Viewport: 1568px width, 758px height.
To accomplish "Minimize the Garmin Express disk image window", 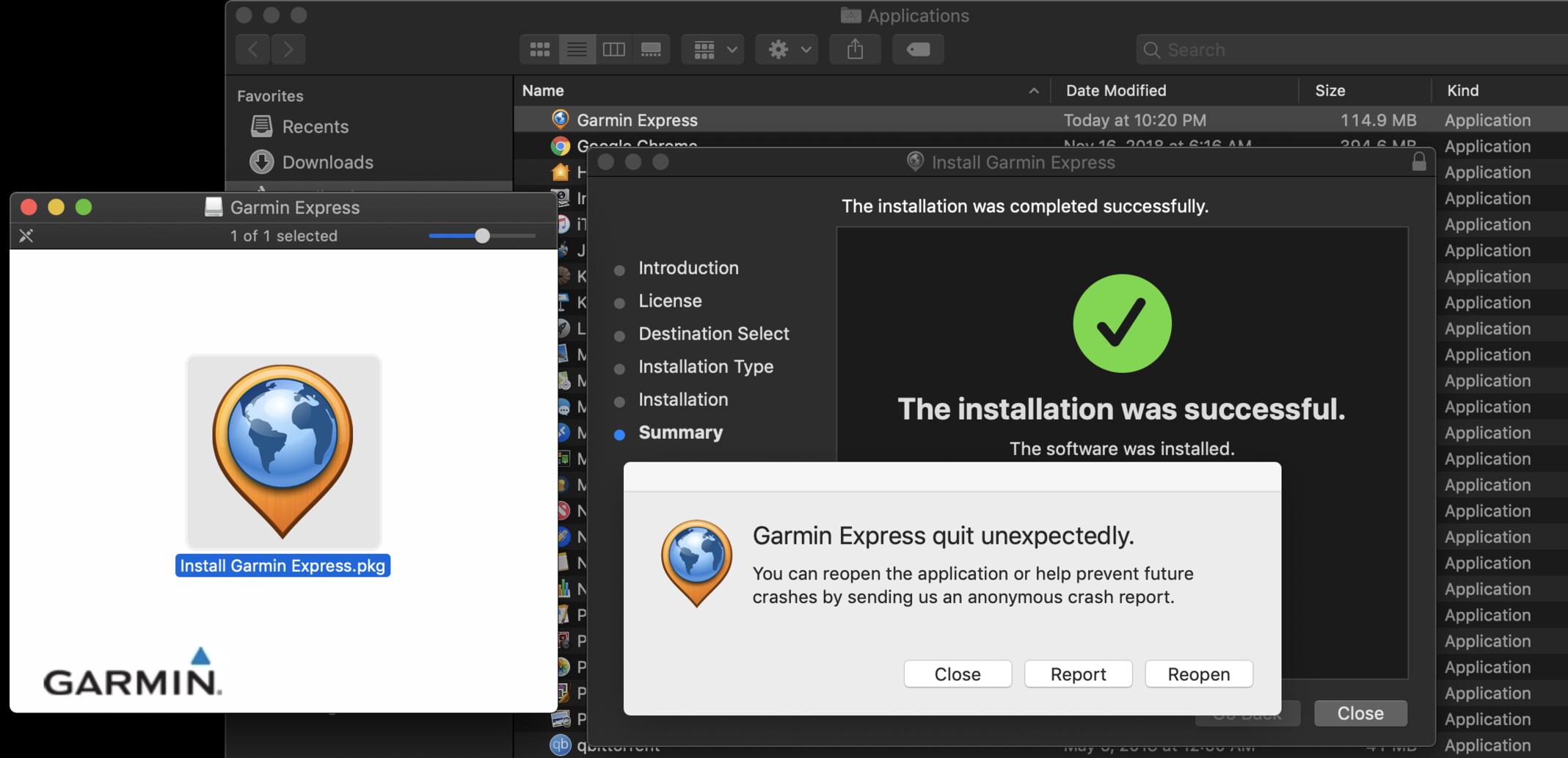I will (x=56, y=207).
